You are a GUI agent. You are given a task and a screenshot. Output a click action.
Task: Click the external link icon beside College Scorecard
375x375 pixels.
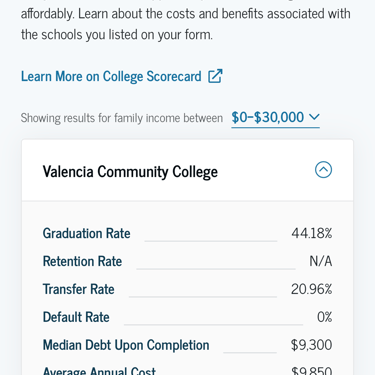(x=215, y=76)
